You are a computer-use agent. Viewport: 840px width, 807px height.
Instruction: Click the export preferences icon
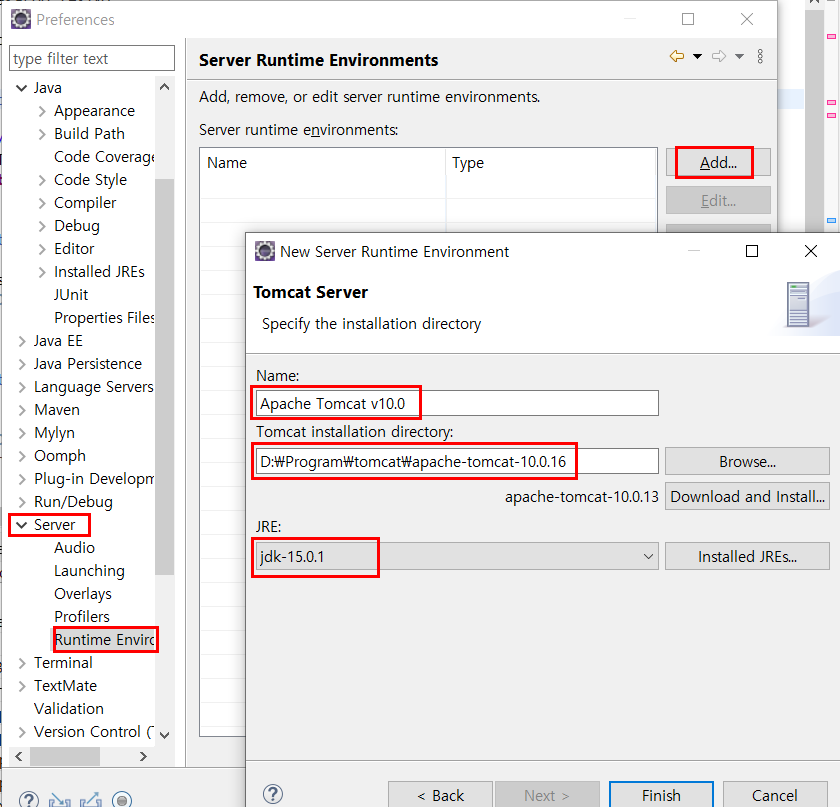(91, 800)
